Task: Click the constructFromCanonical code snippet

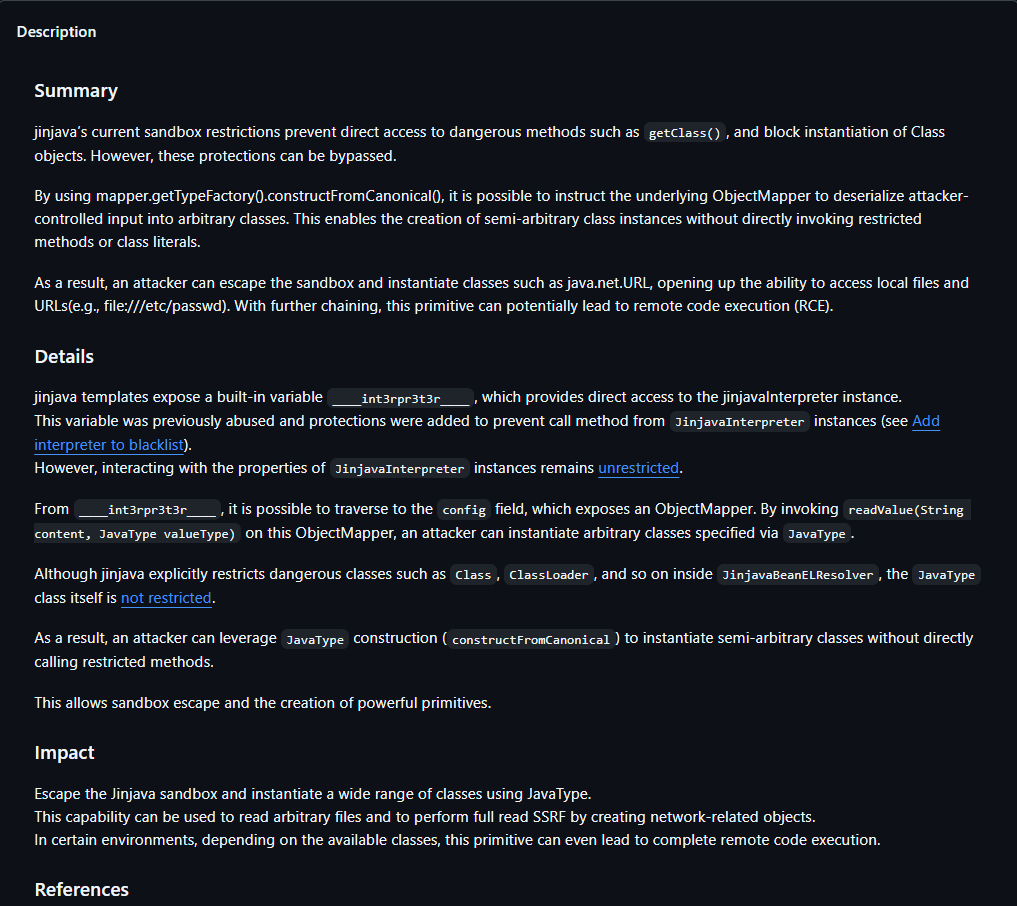Action: point(530,639)
